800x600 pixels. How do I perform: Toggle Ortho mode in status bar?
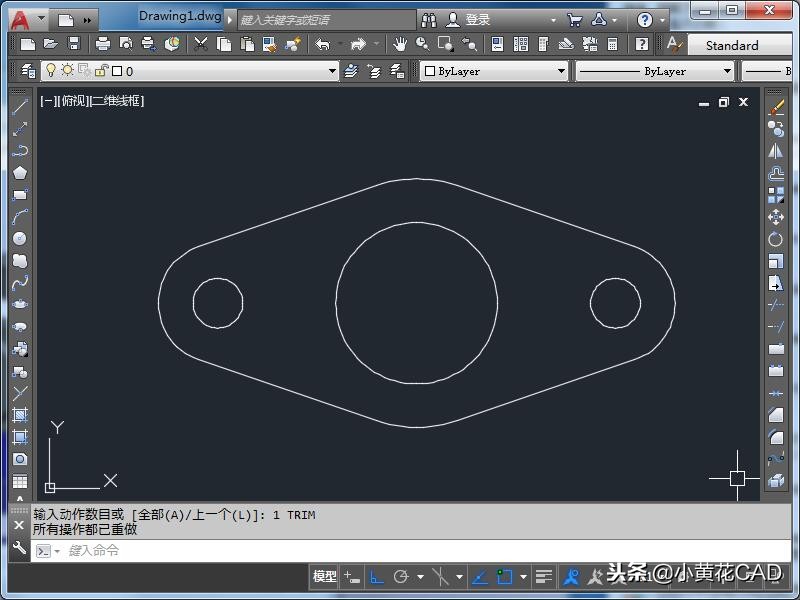click(x=376, y=577)
